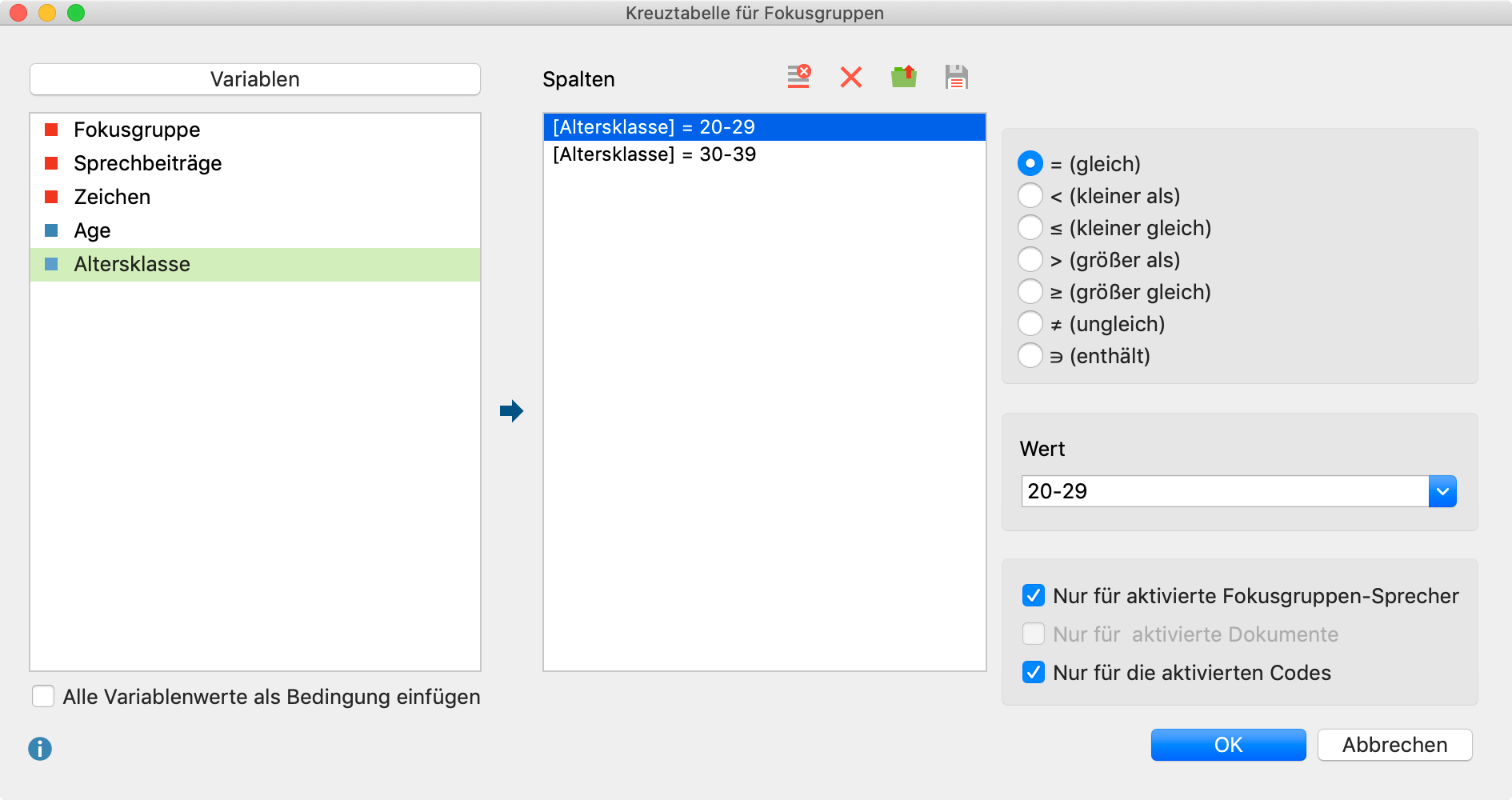
Task: Open the blue info icon
Action: click(40, 749)
